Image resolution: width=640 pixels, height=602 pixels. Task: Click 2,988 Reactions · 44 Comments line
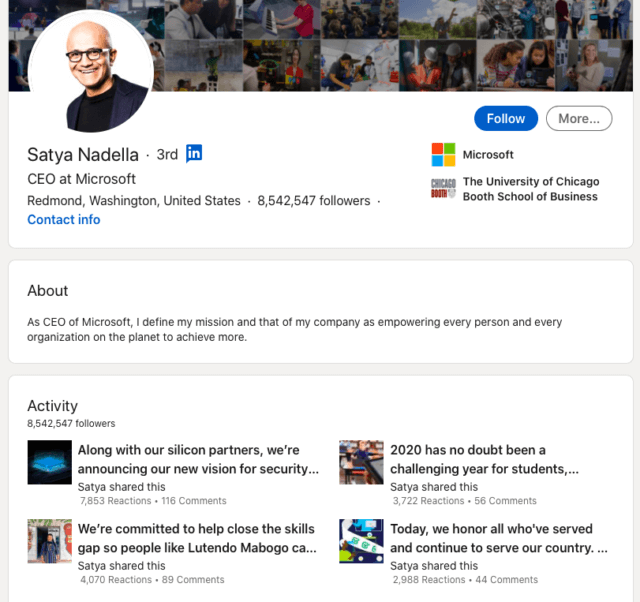[465, 580]
